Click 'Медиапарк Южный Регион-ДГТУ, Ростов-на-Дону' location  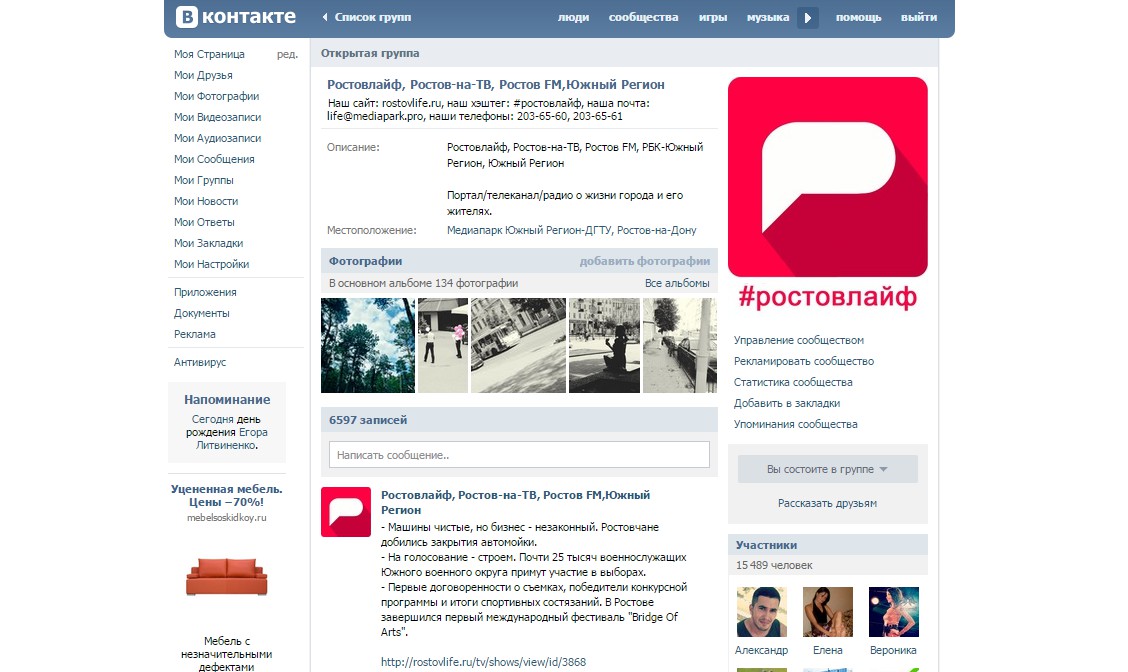572,230
